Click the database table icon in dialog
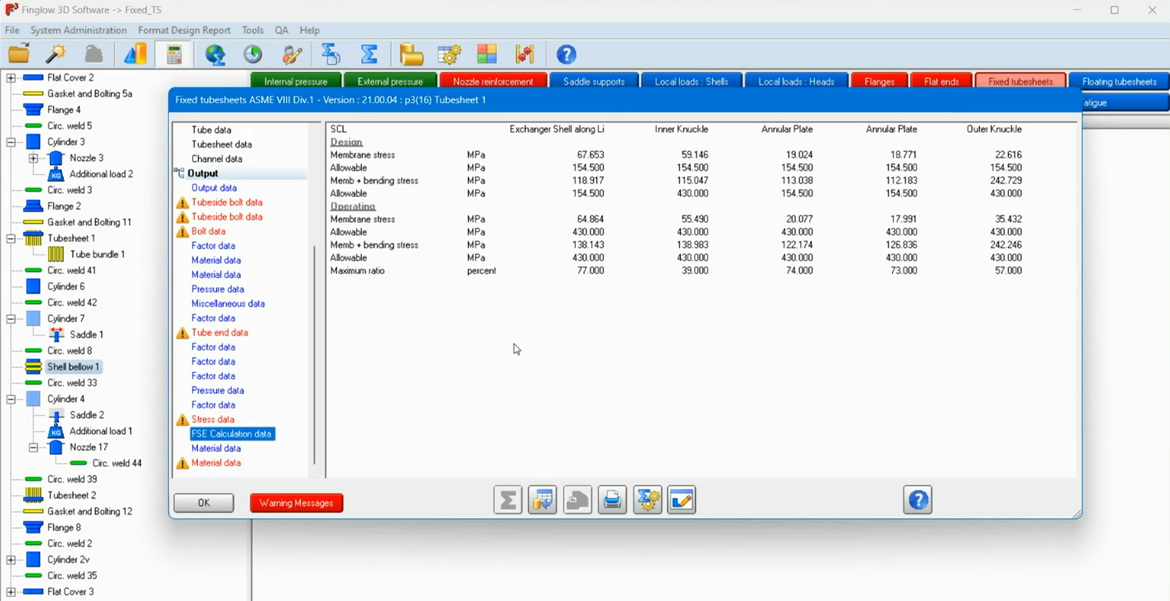 coord(542,500)
